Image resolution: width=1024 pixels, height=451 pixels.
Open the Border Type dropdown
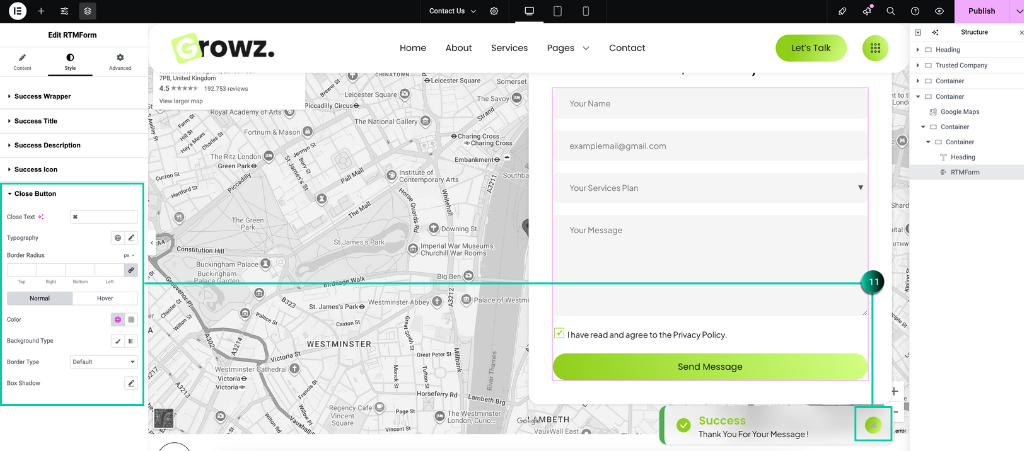tap(104, 362)
